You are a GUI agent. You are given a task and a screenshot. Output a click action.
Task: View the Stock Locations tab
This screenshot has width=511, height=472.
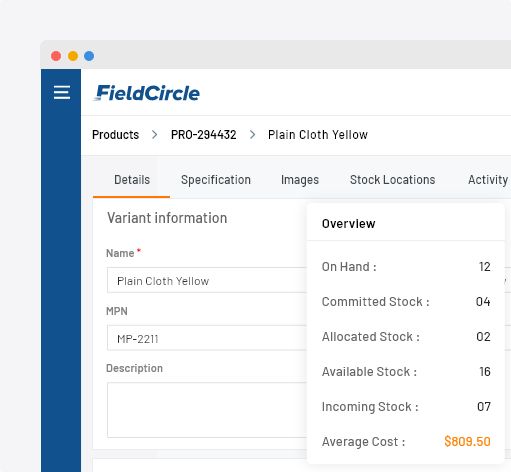pos(392,180)
